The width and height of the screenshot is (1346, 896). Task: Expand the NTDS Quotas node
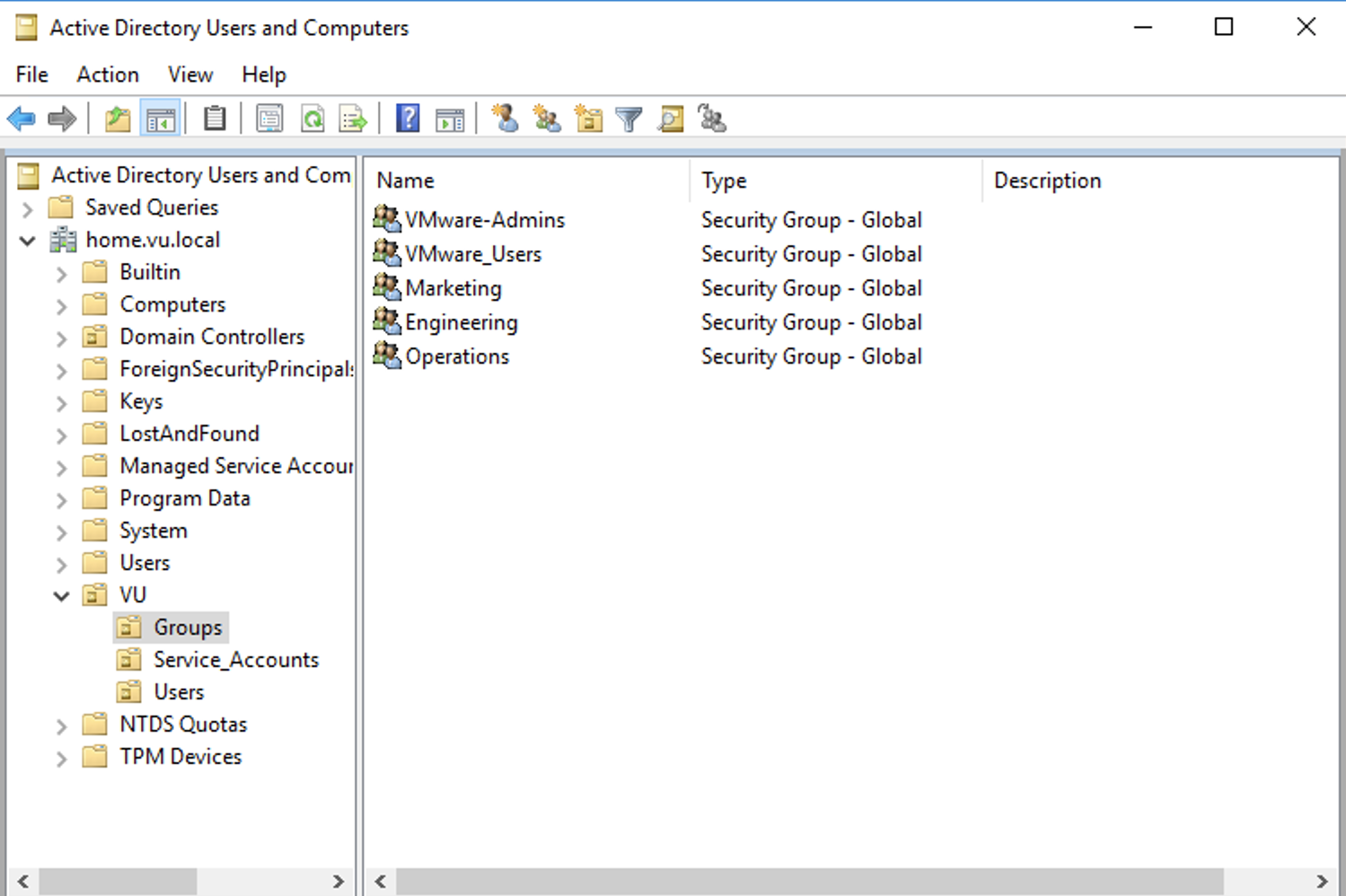[61, 726]
